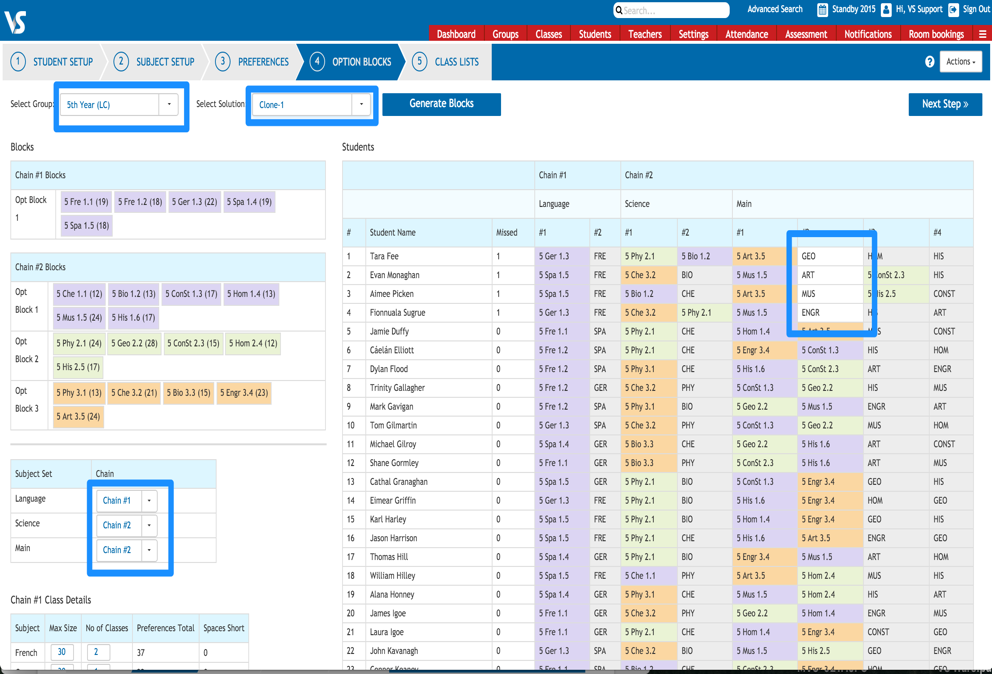Click student name Jamie Duffy

pyautogui.click(x=389, y=331)
